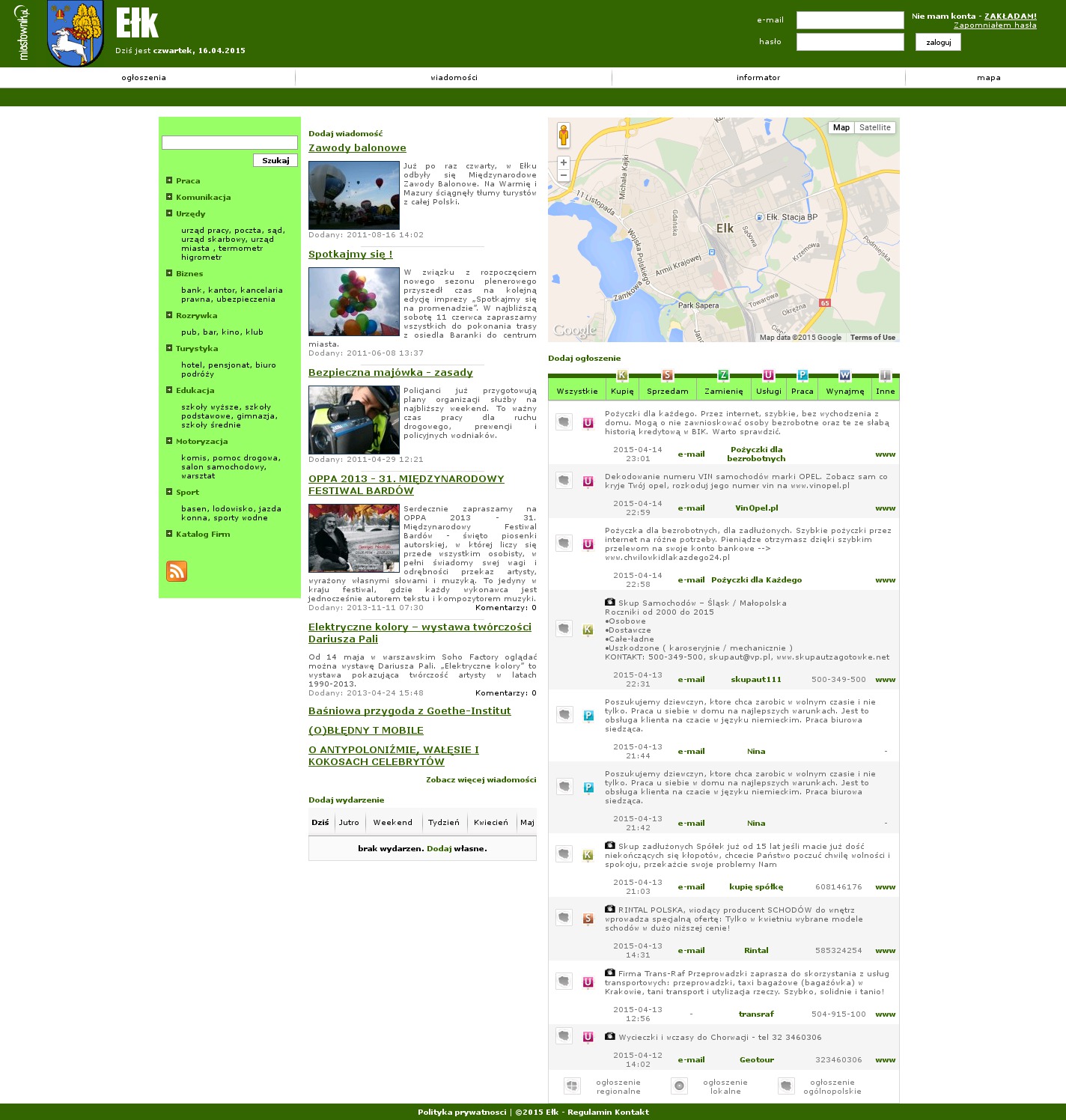Open the ZAKŁADAM! registration link
Image resolution: width=1066 pixels, height=1120 pixels.
coord(1011,16)
